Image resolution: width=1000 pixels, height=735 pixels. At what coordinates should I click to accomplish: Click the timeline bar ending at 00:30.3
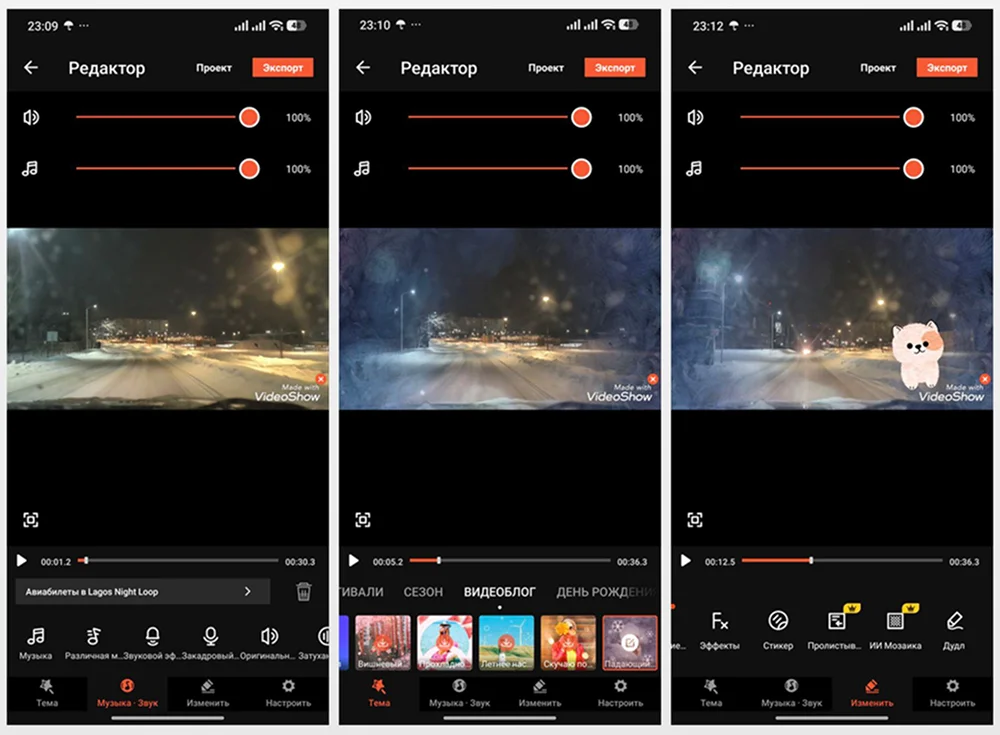coord(180,561)
